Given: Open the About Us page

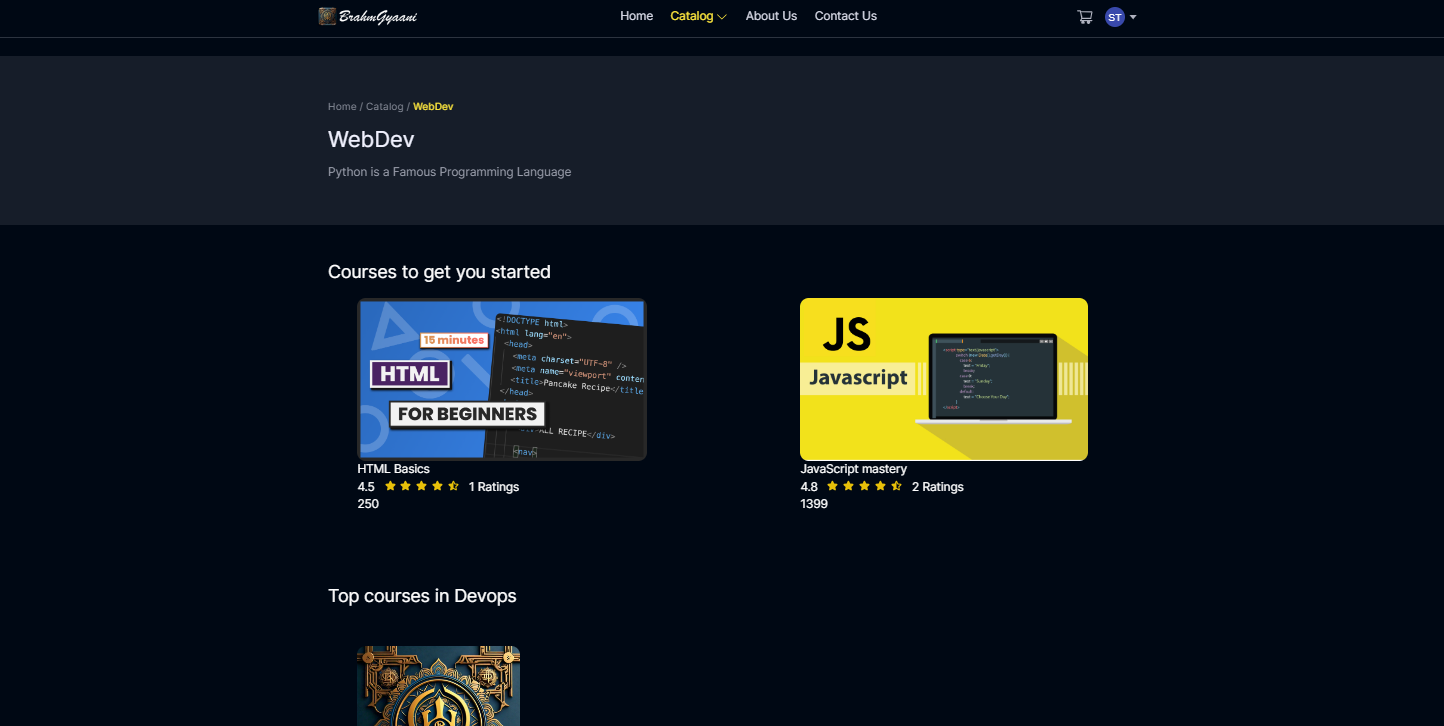Looking at the screenshot, I should pos(771,16).
